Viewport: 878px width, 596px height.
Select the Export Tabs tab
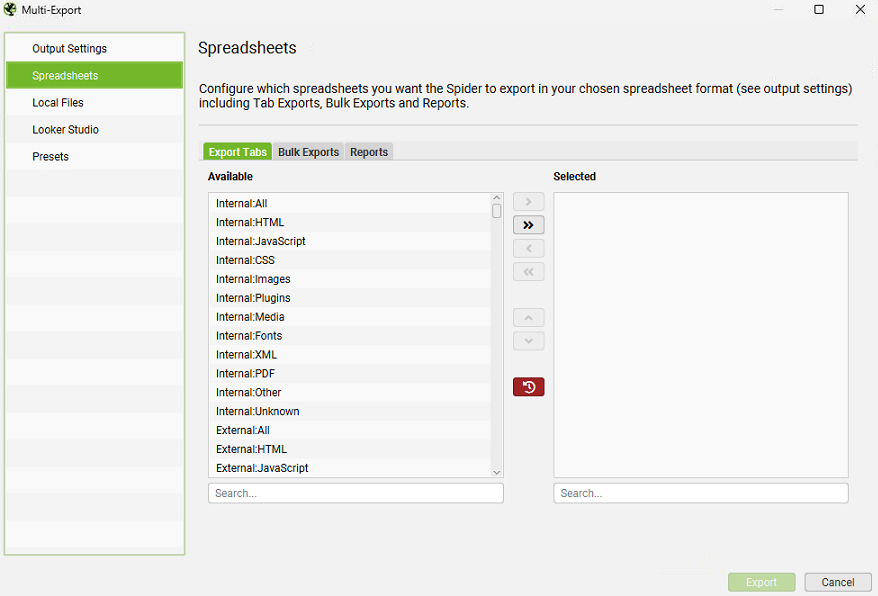pos(237,152)
